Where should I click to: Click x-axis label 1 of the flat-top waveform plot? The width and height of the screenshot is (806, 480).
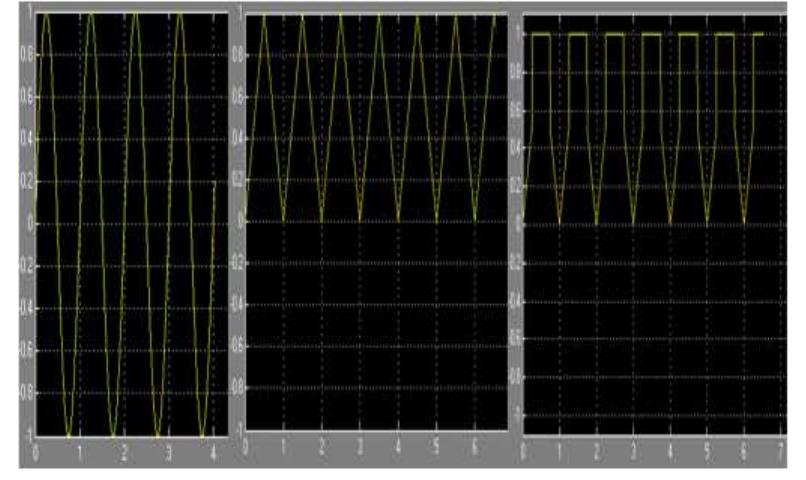coord(560,452)
